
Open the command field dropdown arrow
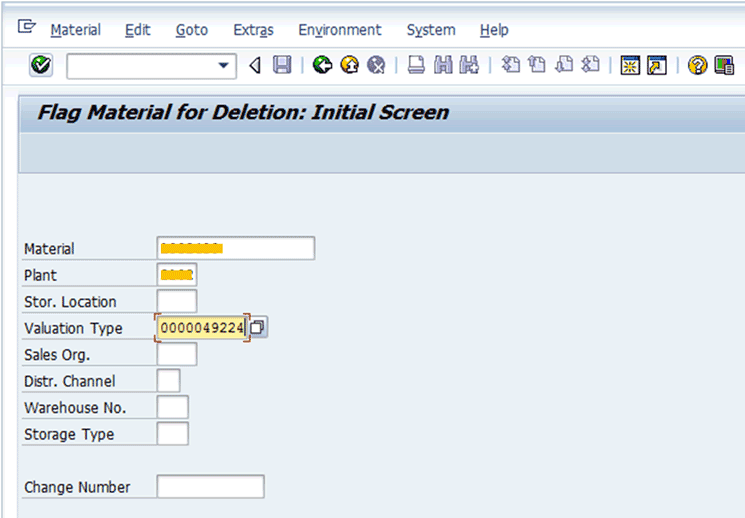(223, 66)
